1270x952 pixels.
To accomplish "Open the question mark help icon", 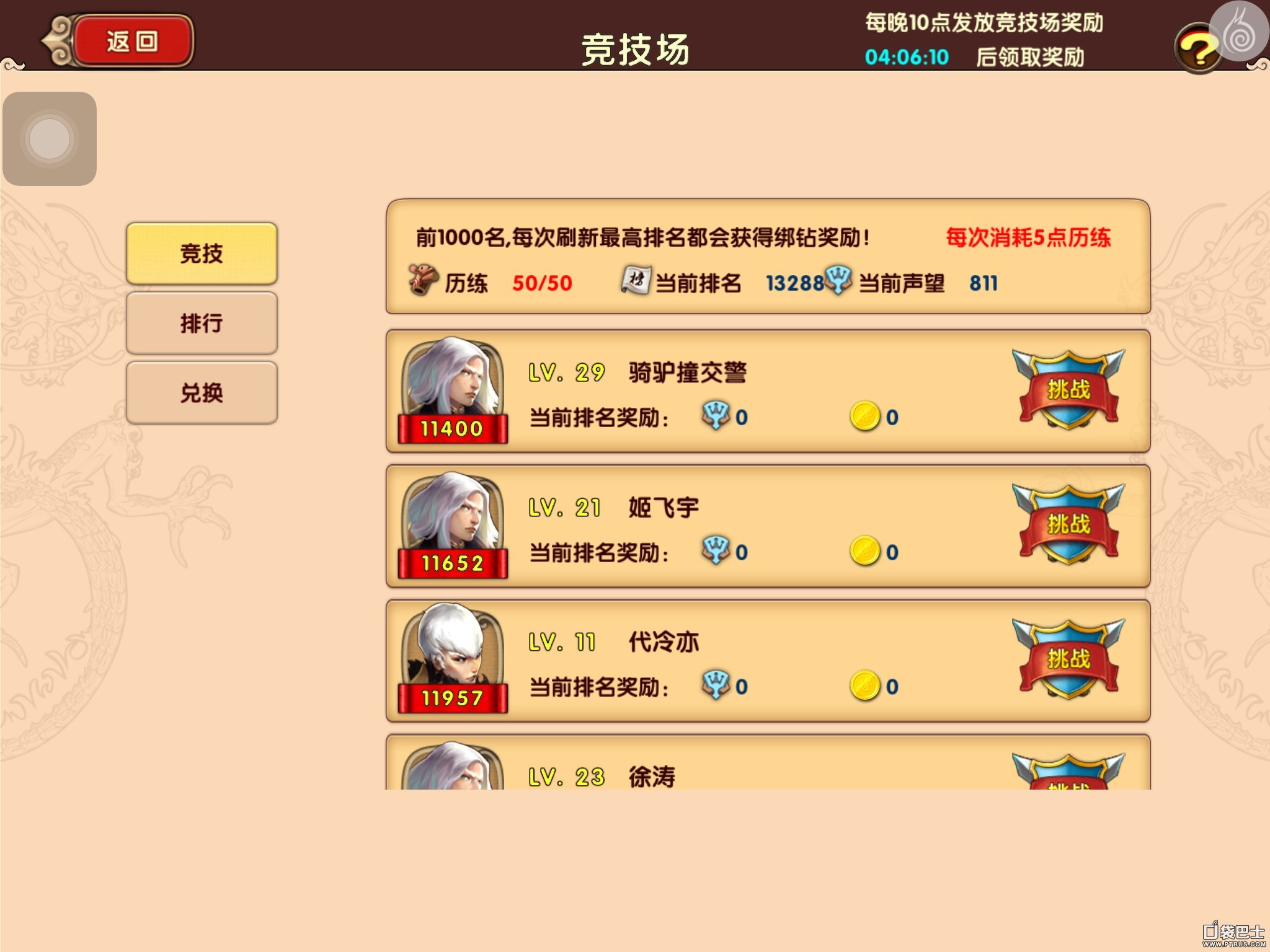I will 1197,50.
